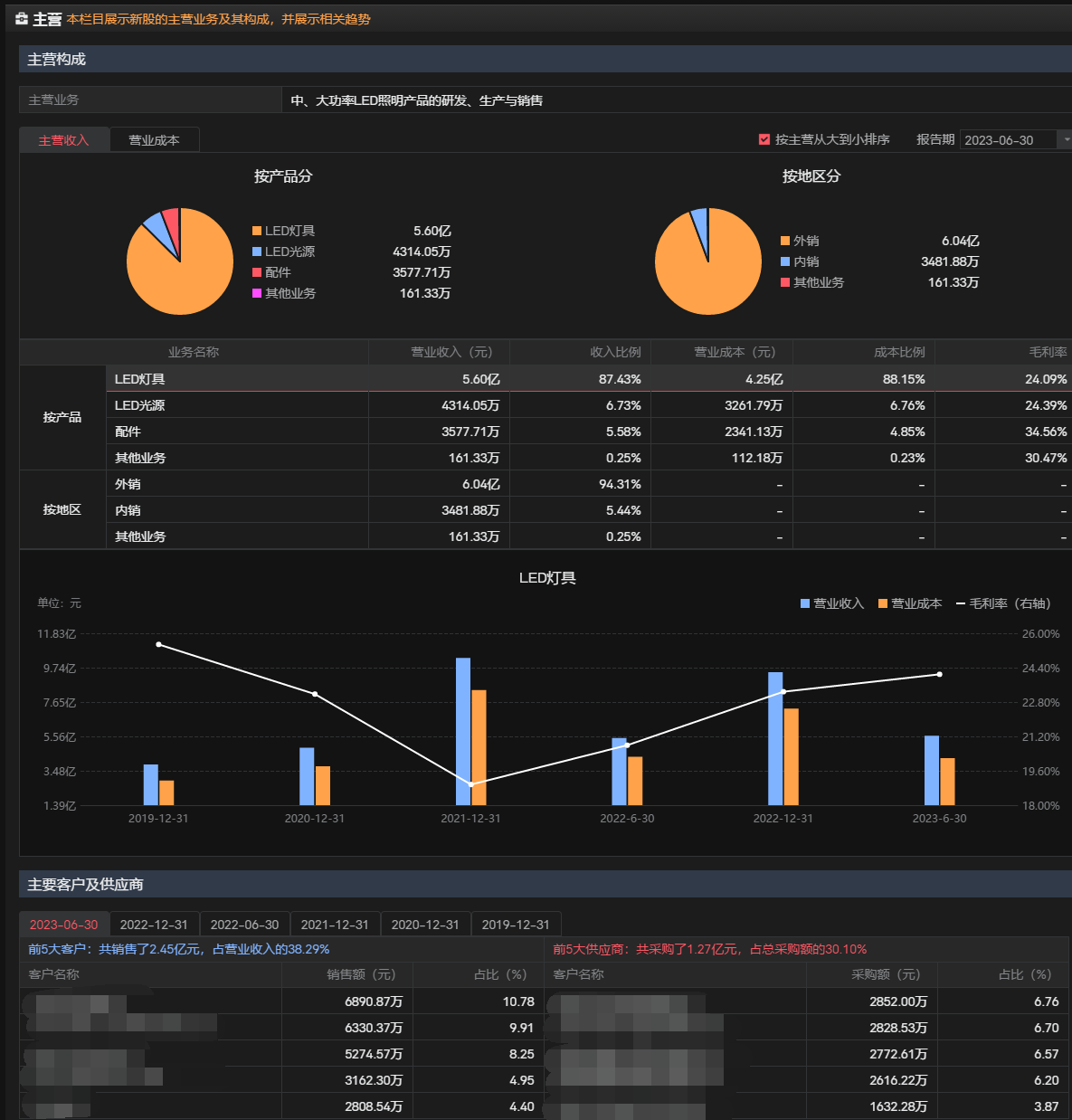The image size is (1072, 1120).
Task: Toggle 营业收入 series in chart legend
Action: click(x=831, y=603)
